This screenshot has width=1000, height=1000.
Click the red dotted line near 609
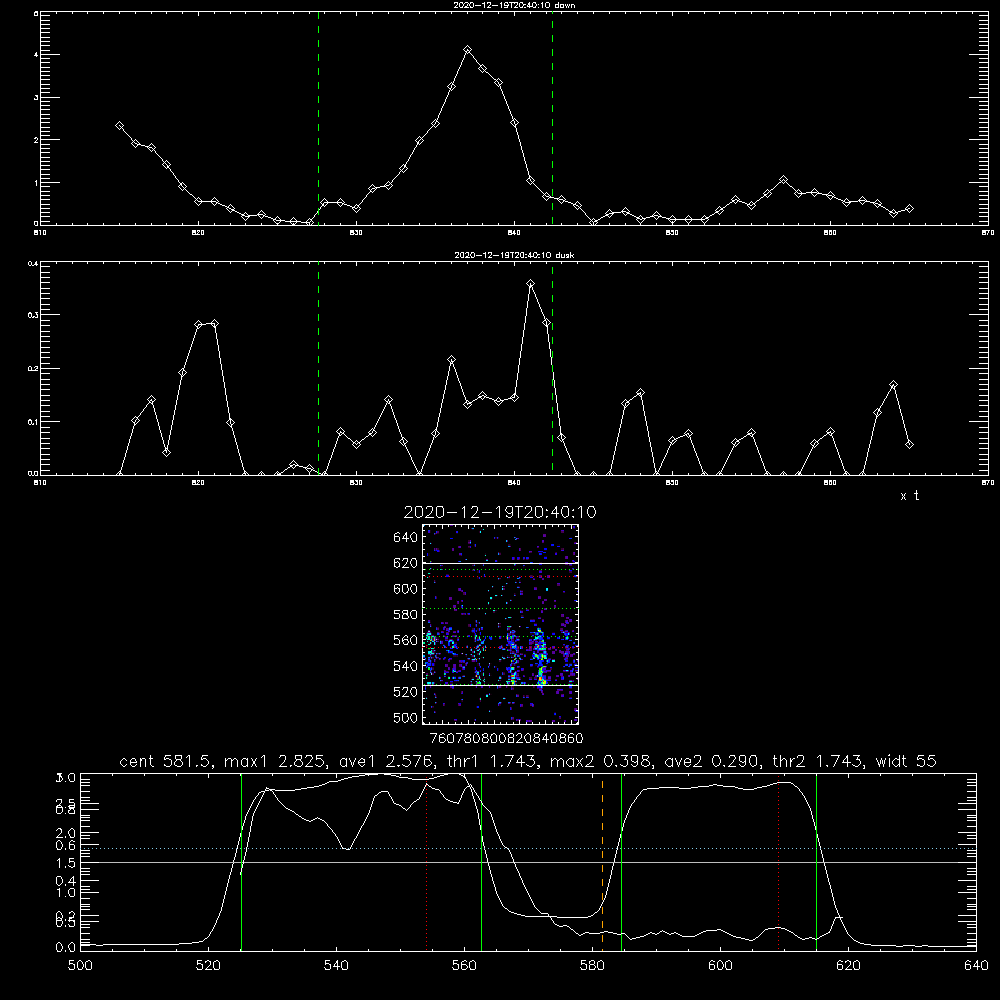pos(779,862)
